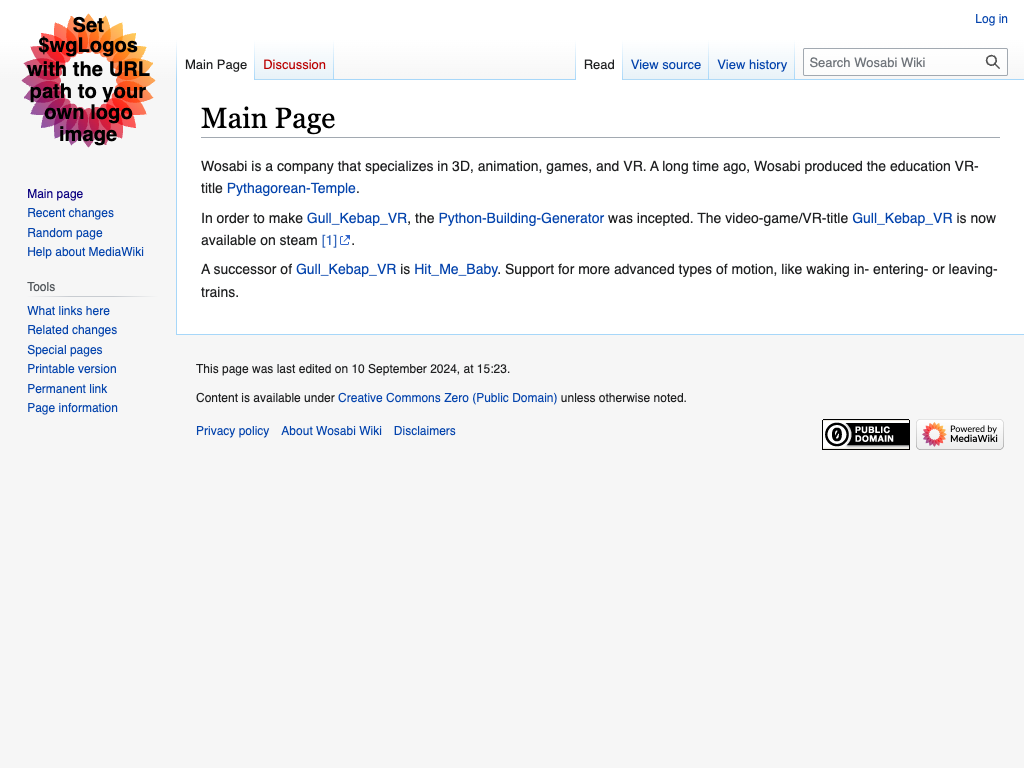Open the View source tab
This screenshot has width=1024, height=768.
(665, 64)
